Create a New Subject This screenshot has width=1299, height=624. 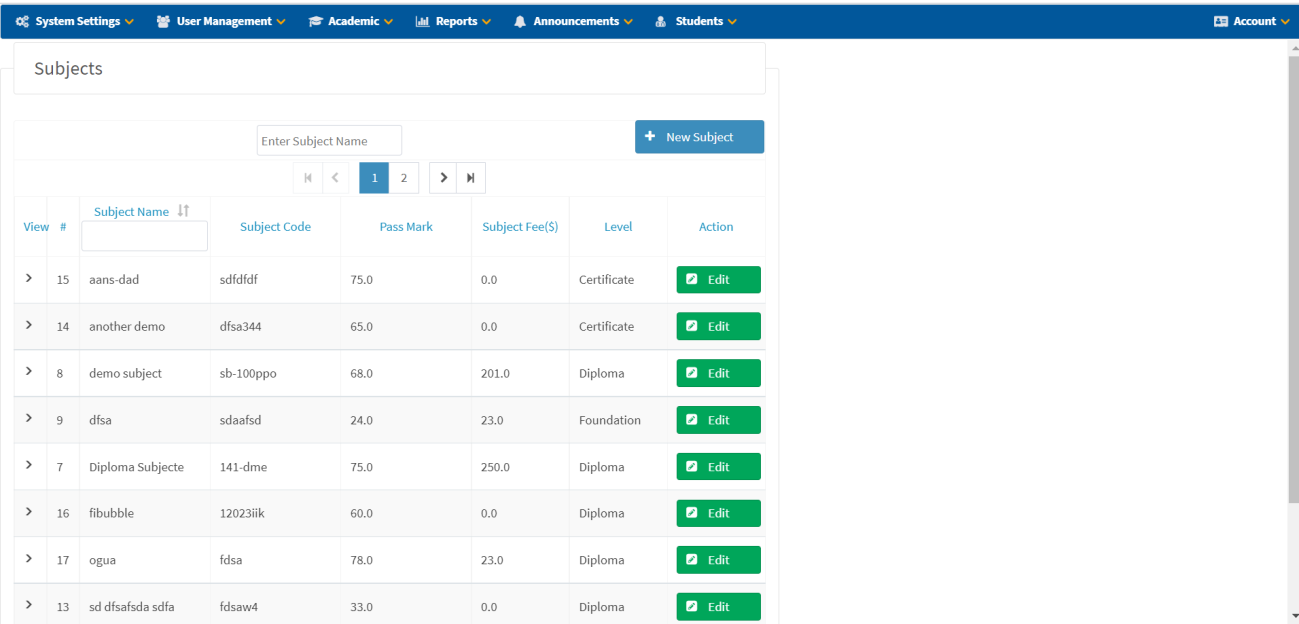(x=699, y=137)
